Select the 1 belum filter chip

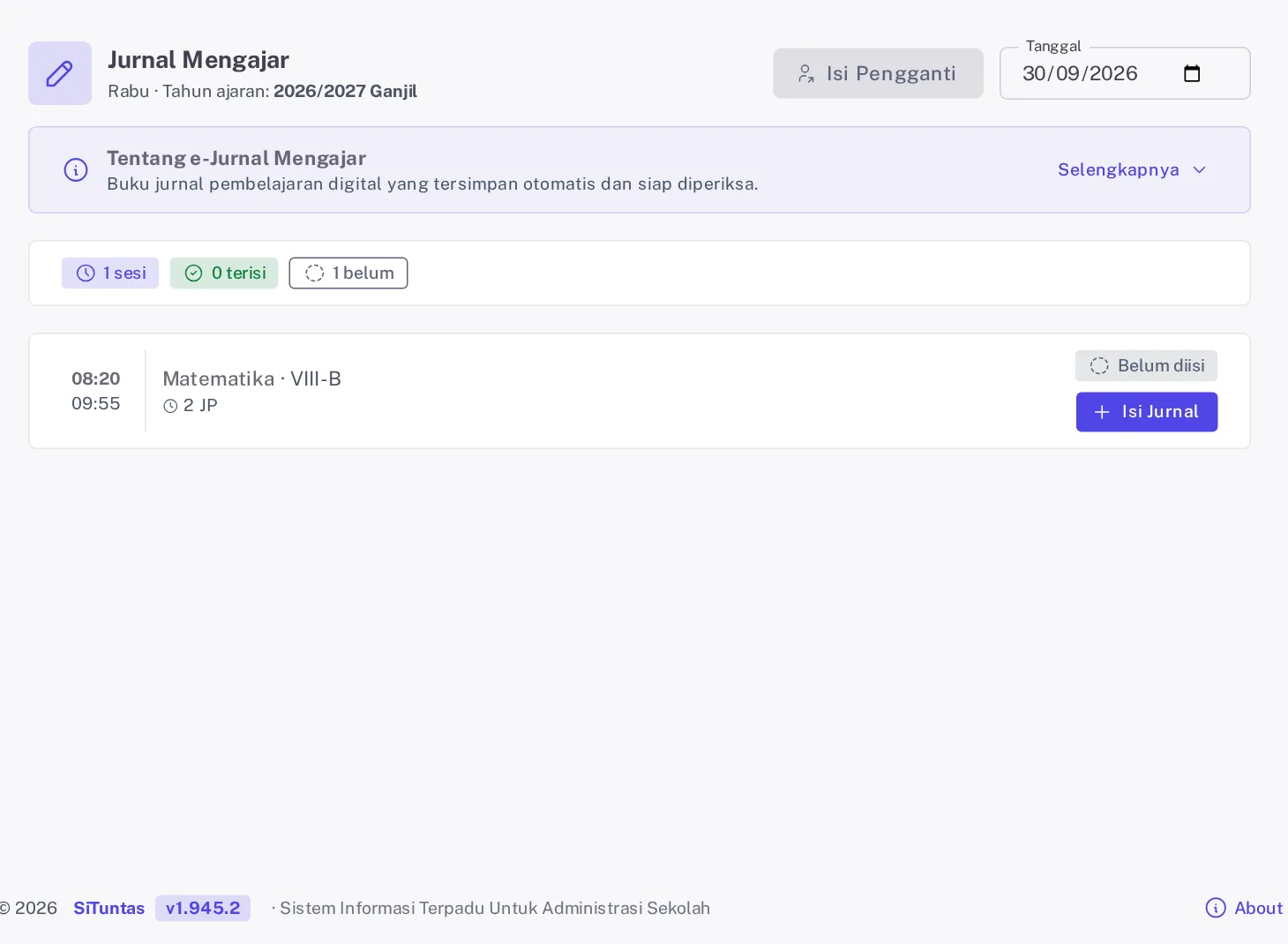point(348,273)
